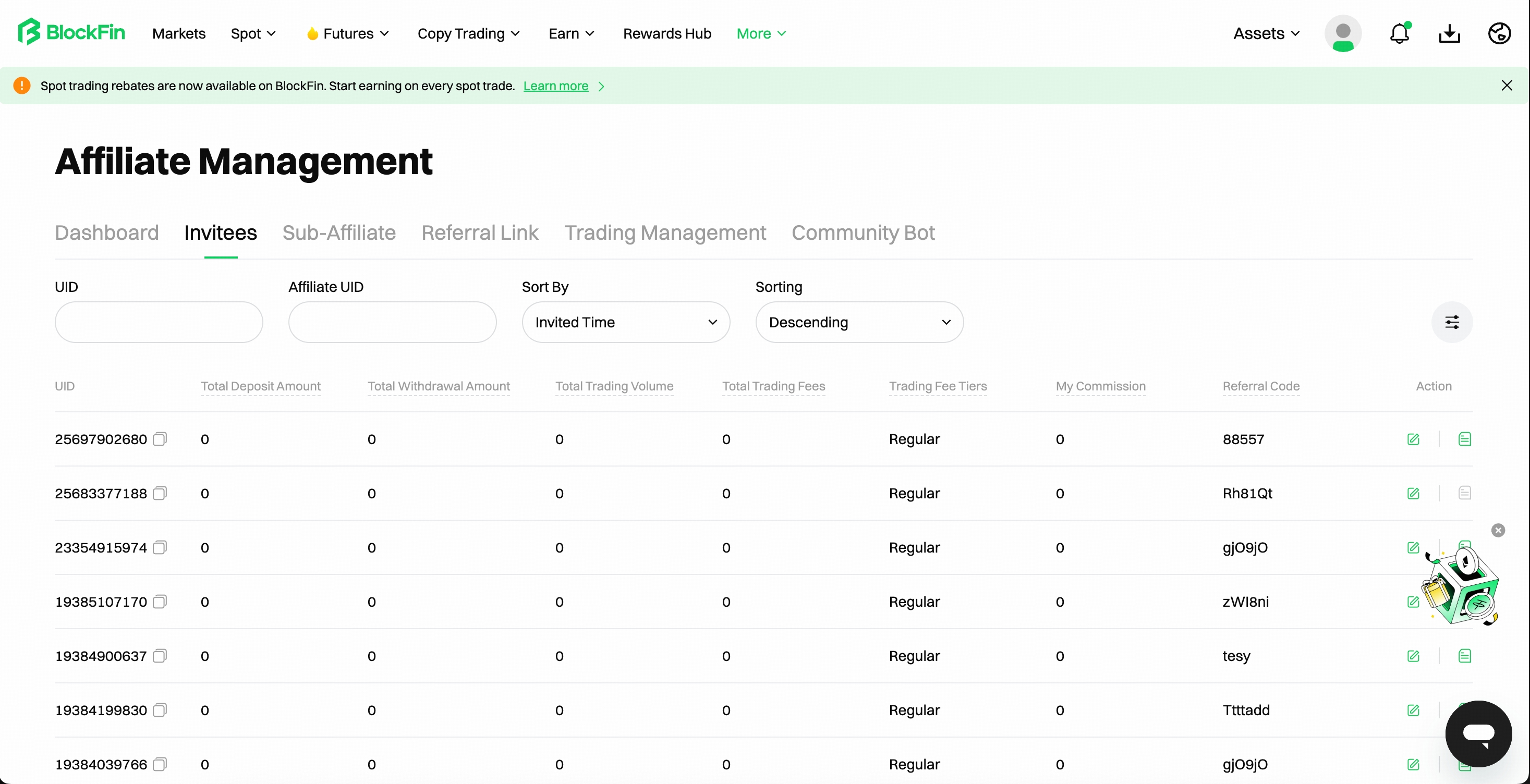1530x784 pixels.
Task: View details for referral code tesy
Action: tap(1465, 656)
